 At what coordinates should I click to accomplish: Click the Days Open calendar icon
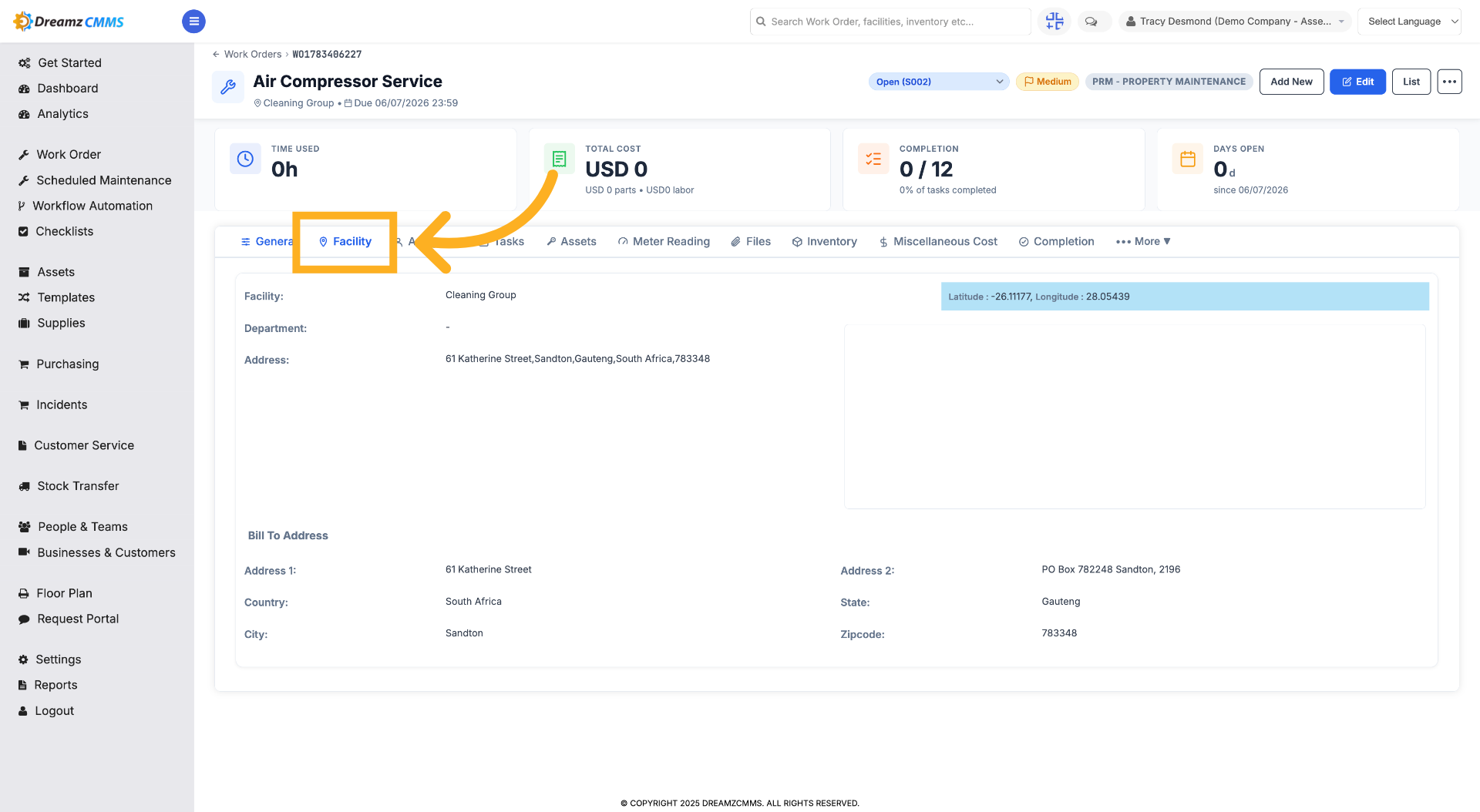pyautogui.click(x=1188, y=159)
